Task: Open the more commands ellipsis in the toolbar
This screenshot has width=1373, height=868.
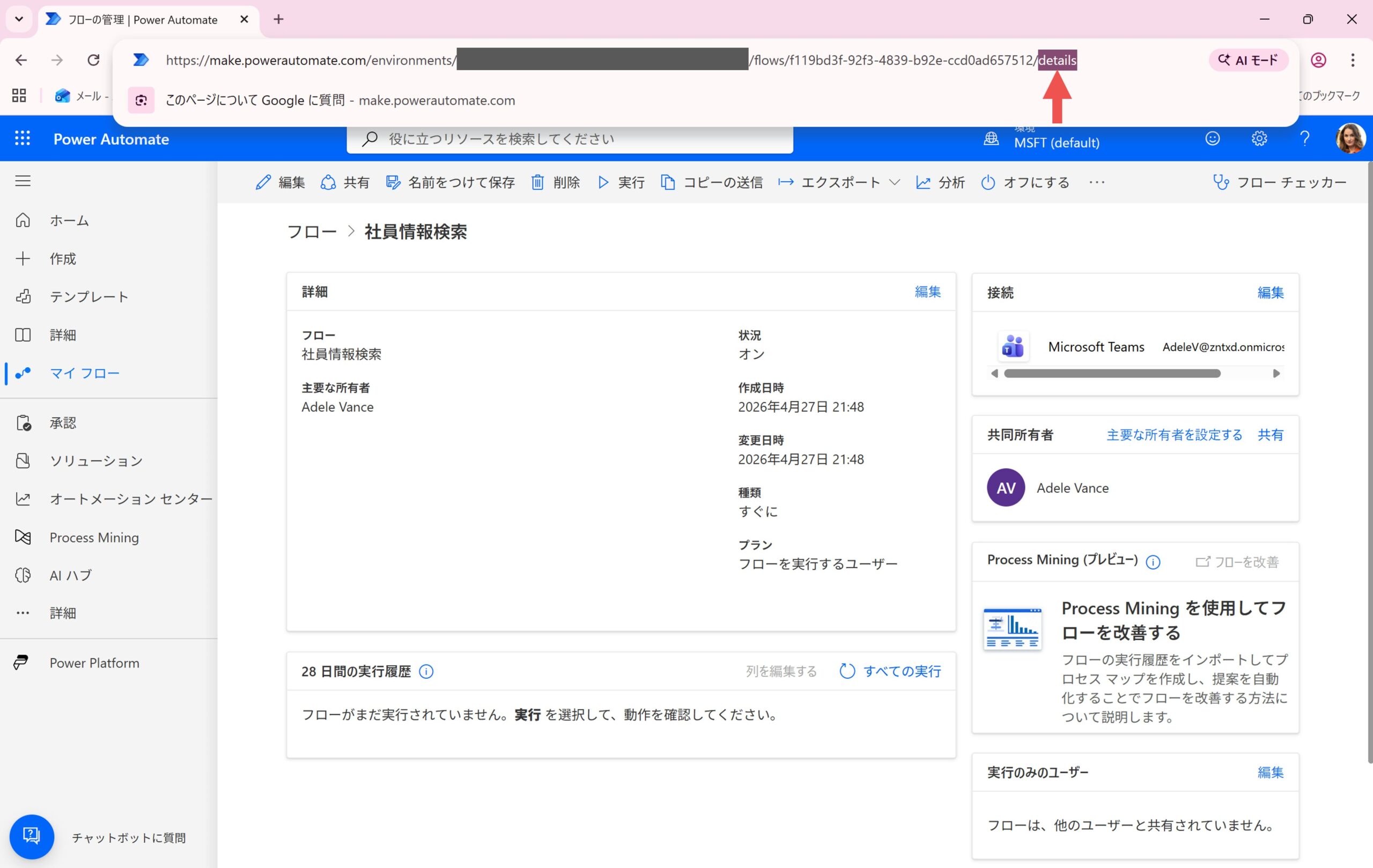Action: pos(1096,182)
